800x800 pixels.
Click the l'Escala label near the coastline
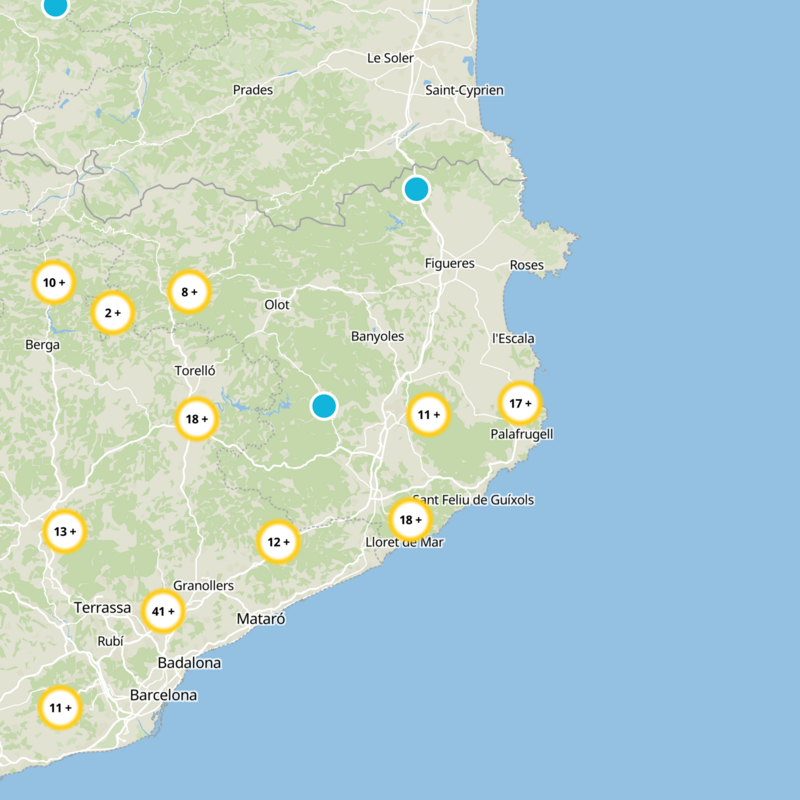point(513,338)
